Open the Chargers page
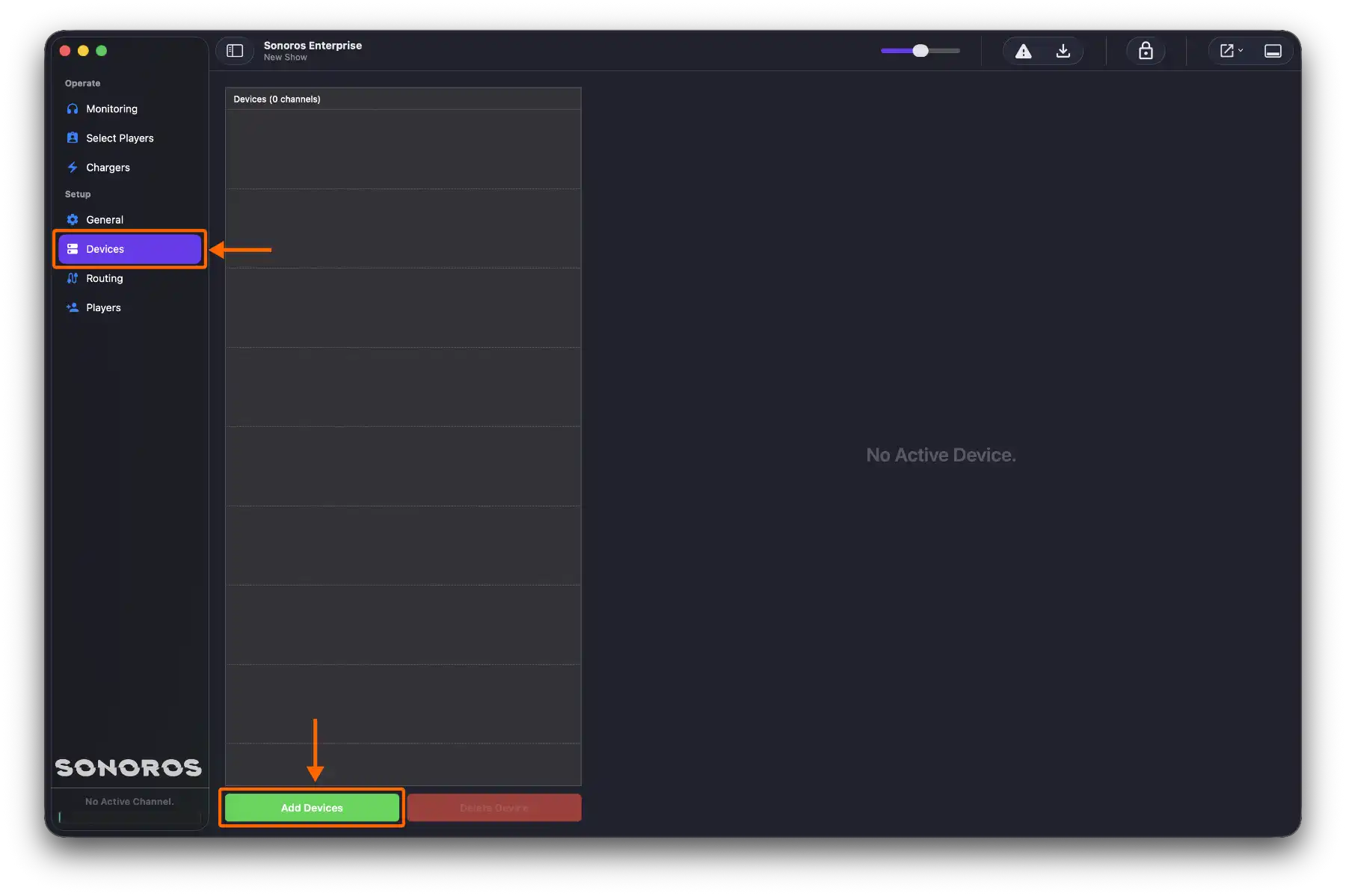 pyautogui.click(x=129, y=168)
